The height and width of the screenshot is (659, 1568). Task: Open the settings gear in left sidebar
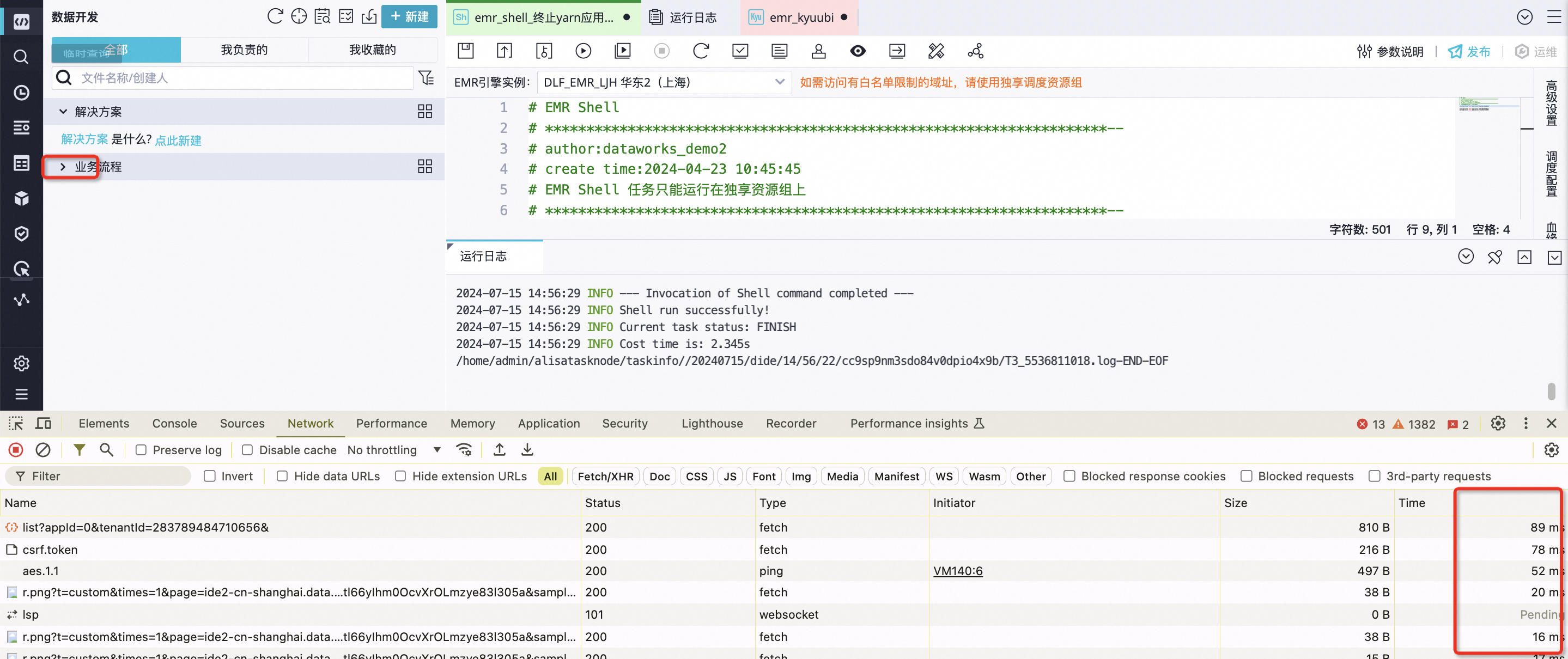[x=21, y=363]
